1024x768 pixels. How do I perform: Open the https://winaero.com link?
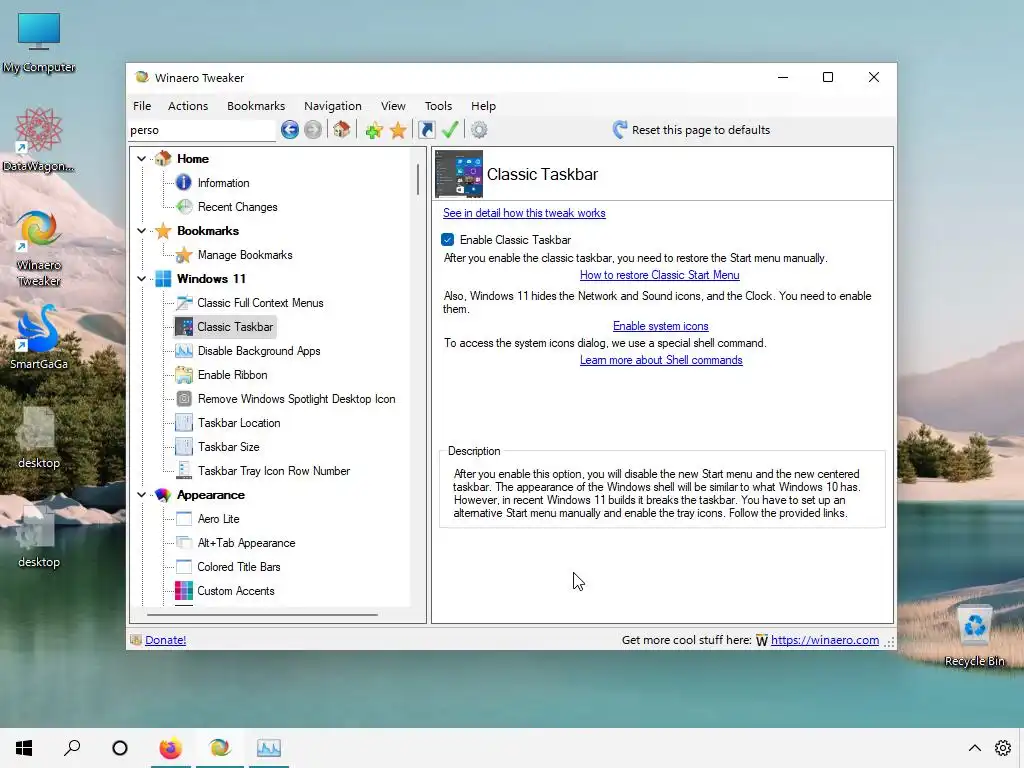825,640
